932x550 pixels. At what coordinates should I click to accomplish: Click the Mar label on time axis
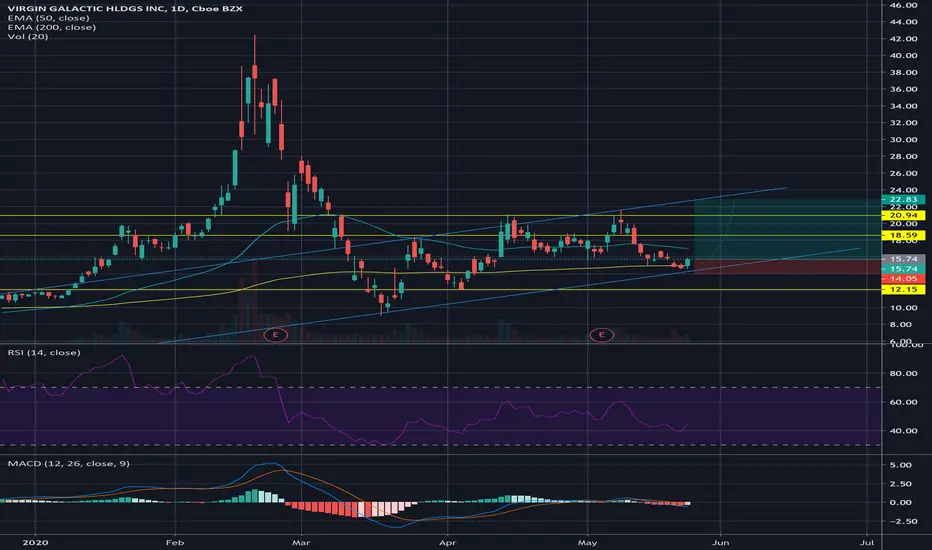click(301, 542)
